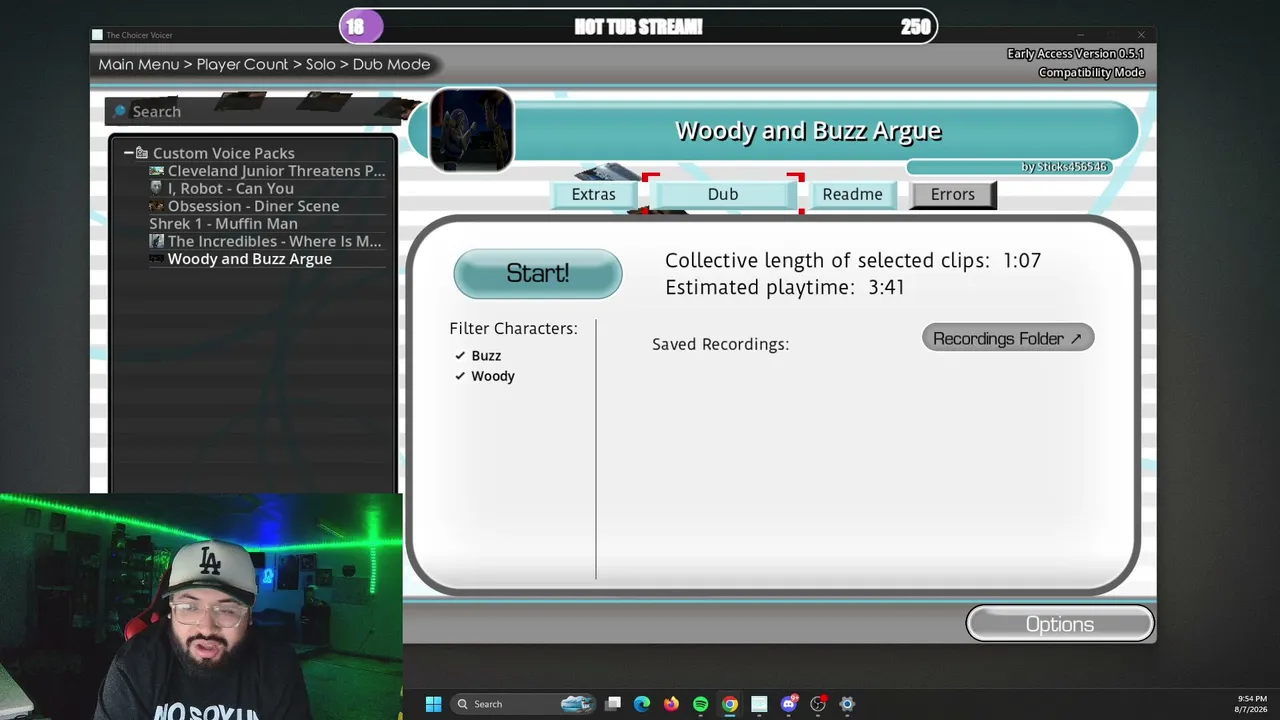The image size is (1280, 720).
Task: Click the 'Filter Characters:' heading
Action: [x=514, y=328]
